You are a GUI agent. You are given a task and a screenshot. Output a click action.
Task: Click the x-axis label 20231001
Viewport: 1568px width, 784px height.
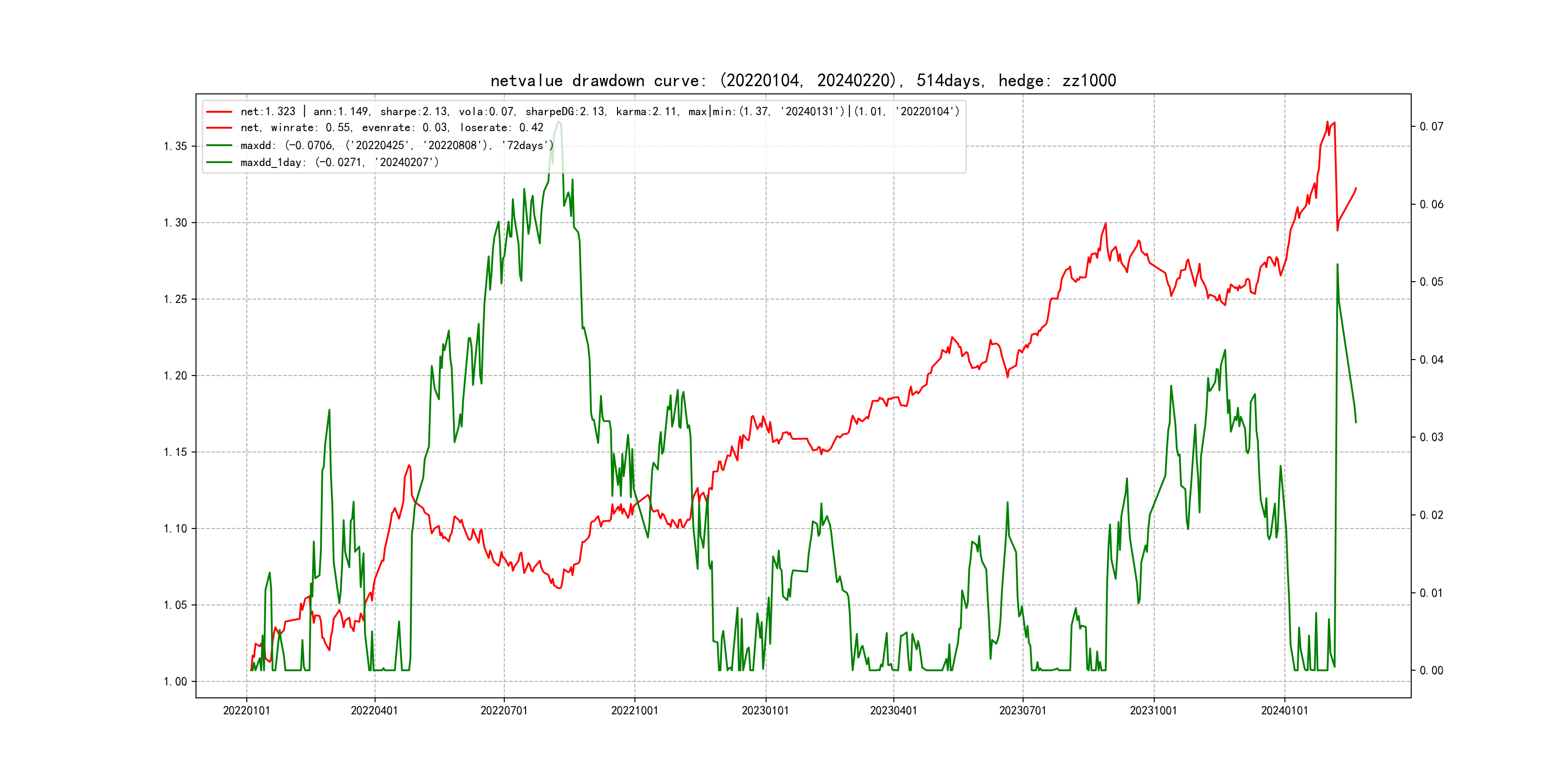(1153, 710)
